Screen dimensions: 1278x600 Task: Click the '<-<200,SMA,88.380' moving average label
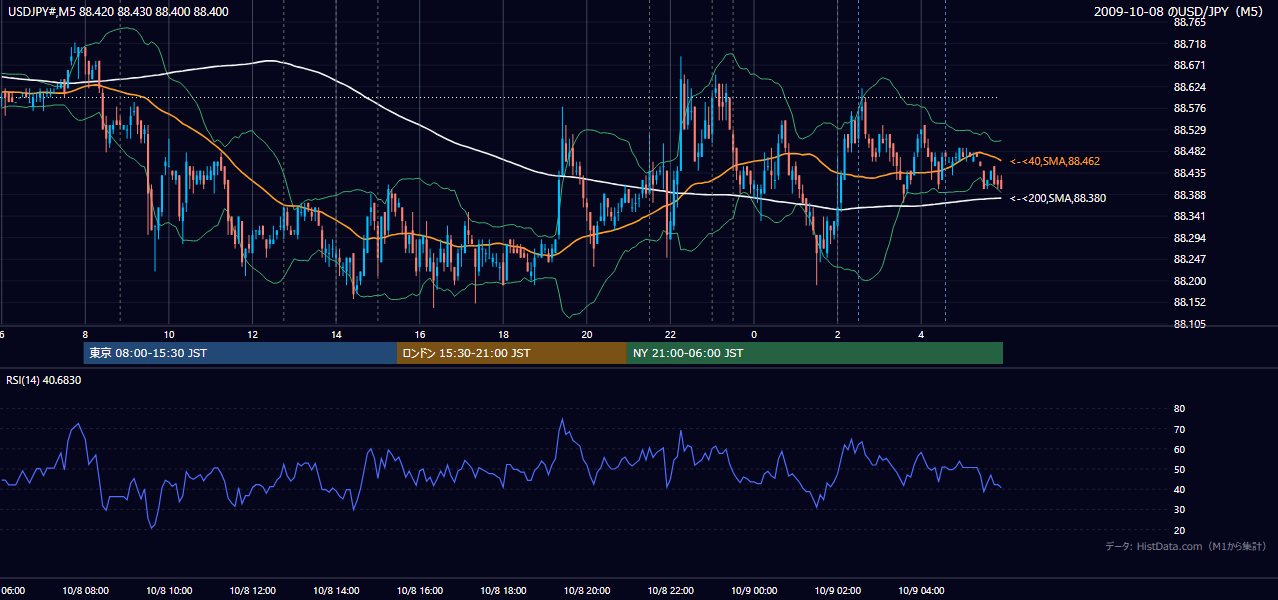pyautogui.click(x=1058, y=198)
